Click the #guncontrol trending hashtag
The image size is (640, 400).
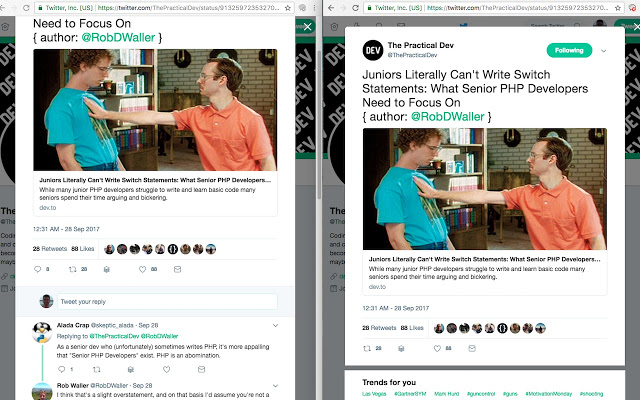pos(481,394)
